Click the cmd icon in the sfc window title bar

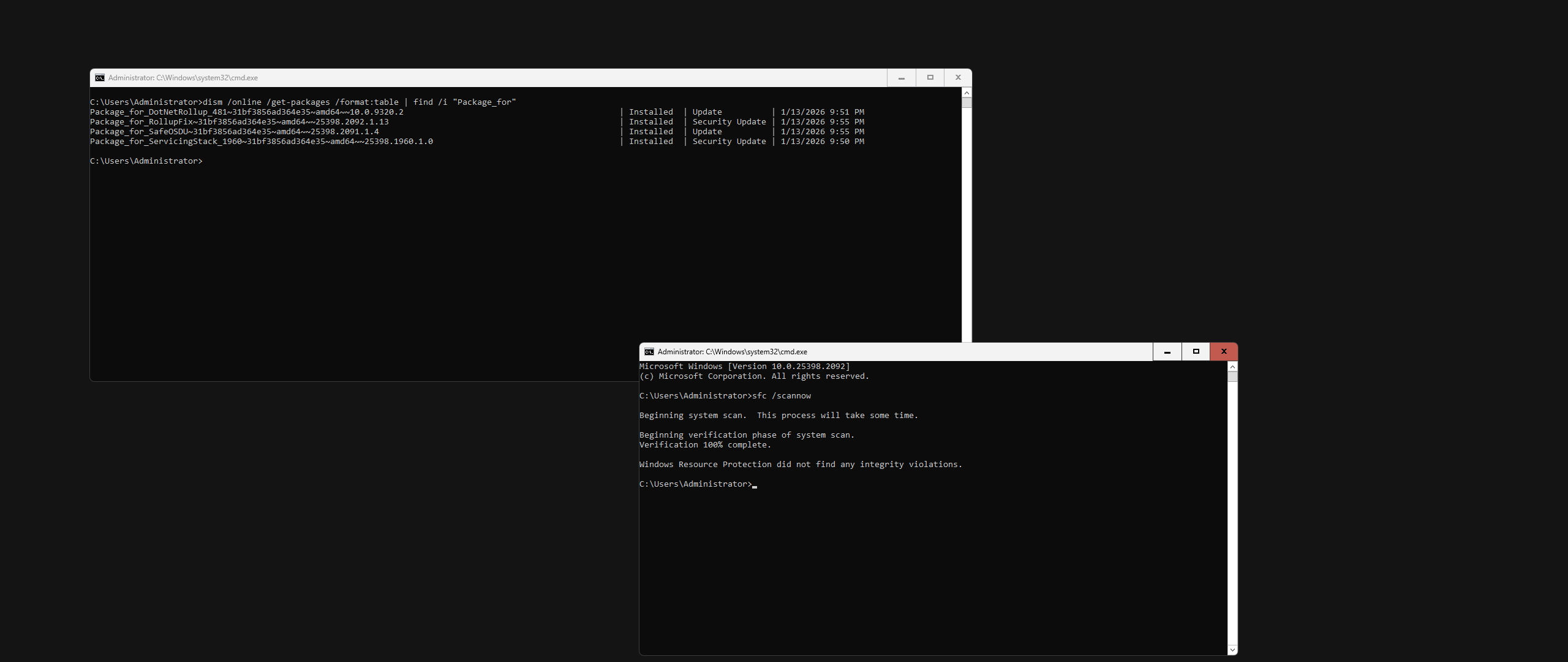pyautogui.click(x=649, y=352)
